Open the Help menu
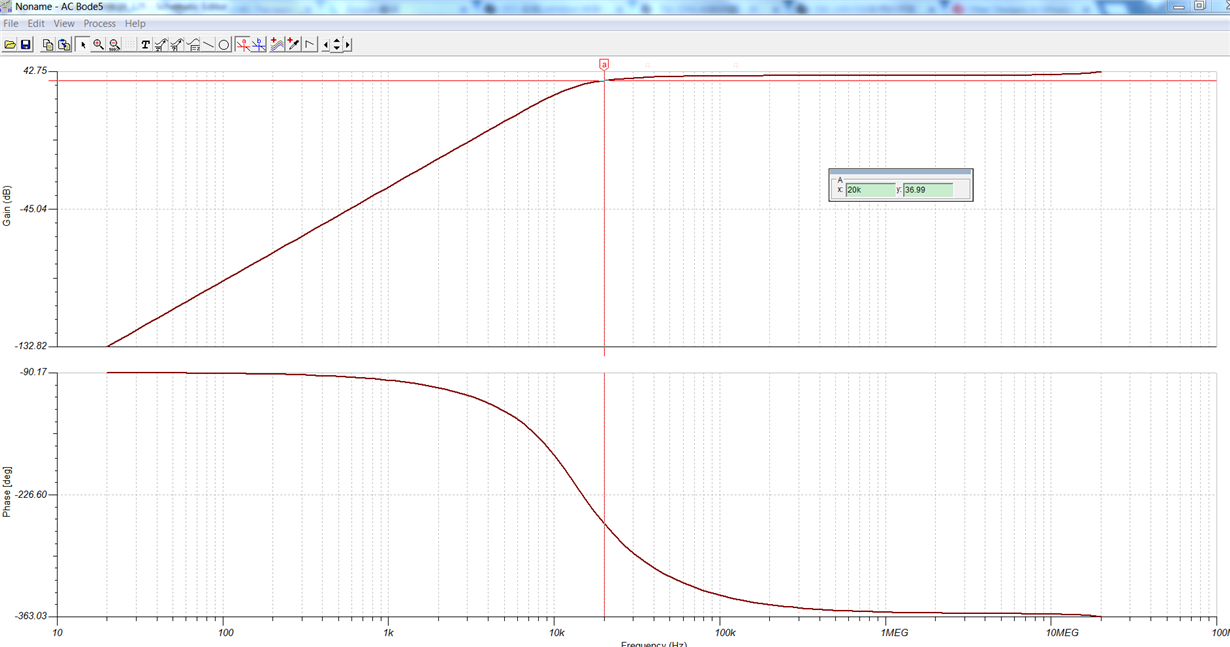The width and height of the screenshot is (1230, 647). tap(135, 23)
